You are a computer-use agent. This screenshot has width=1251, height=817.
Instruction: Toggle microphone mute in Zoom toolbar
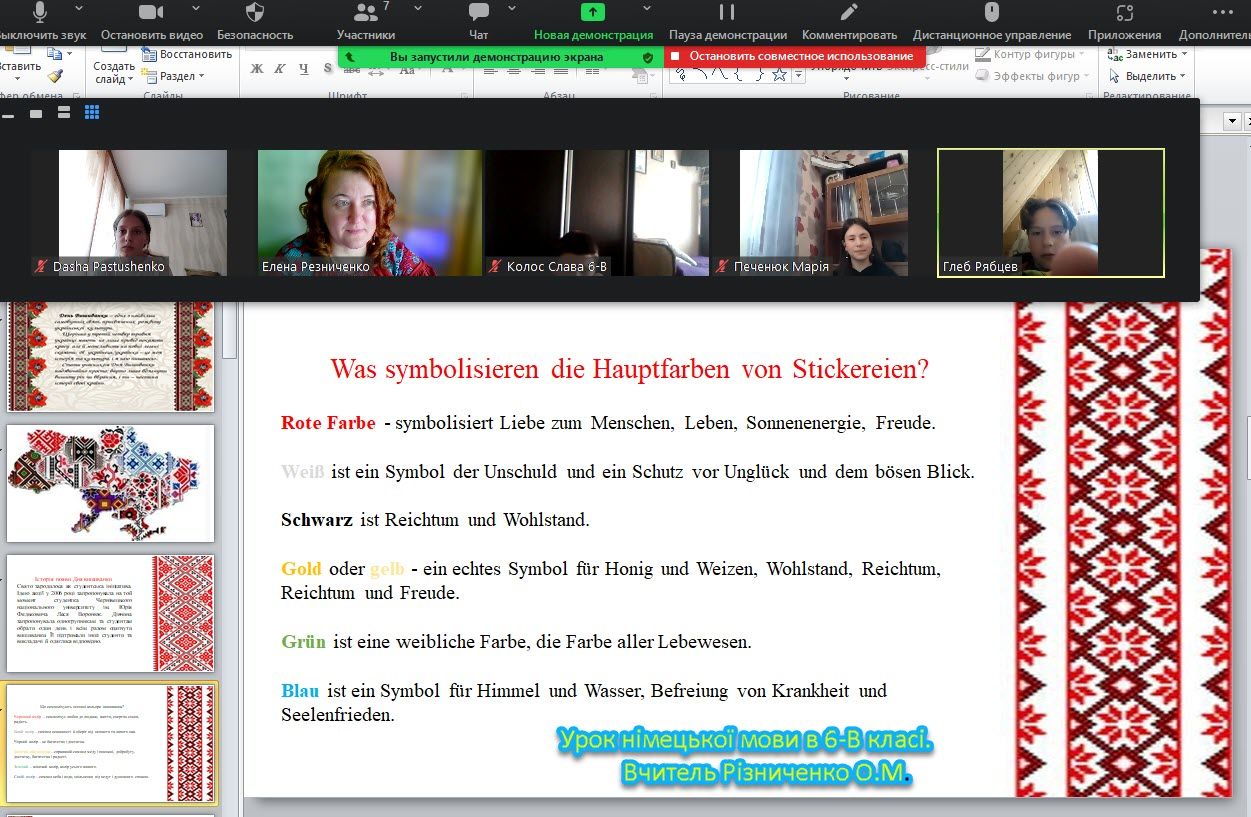pyautogui.click(x=41, y=14)
